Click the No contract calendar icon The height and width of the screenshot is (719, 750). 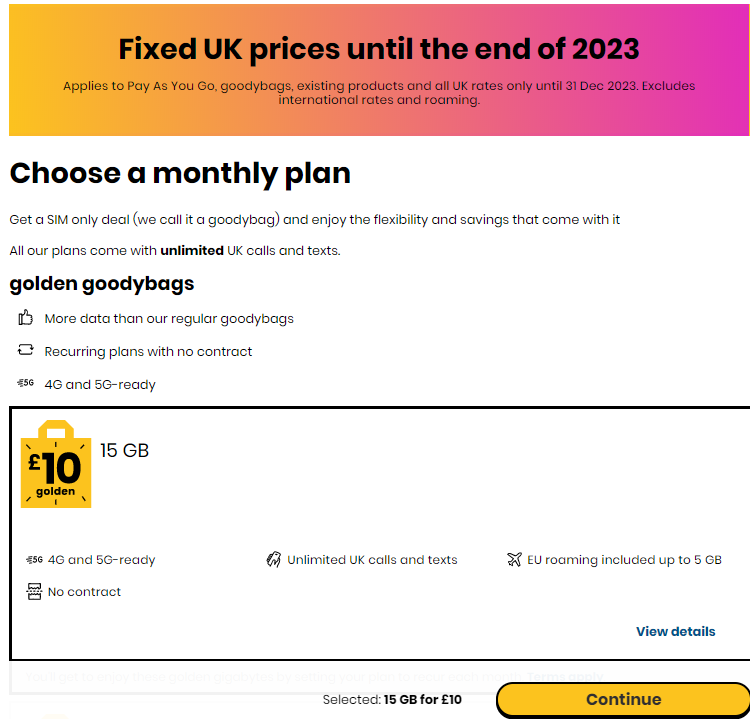tap(34, 592)
